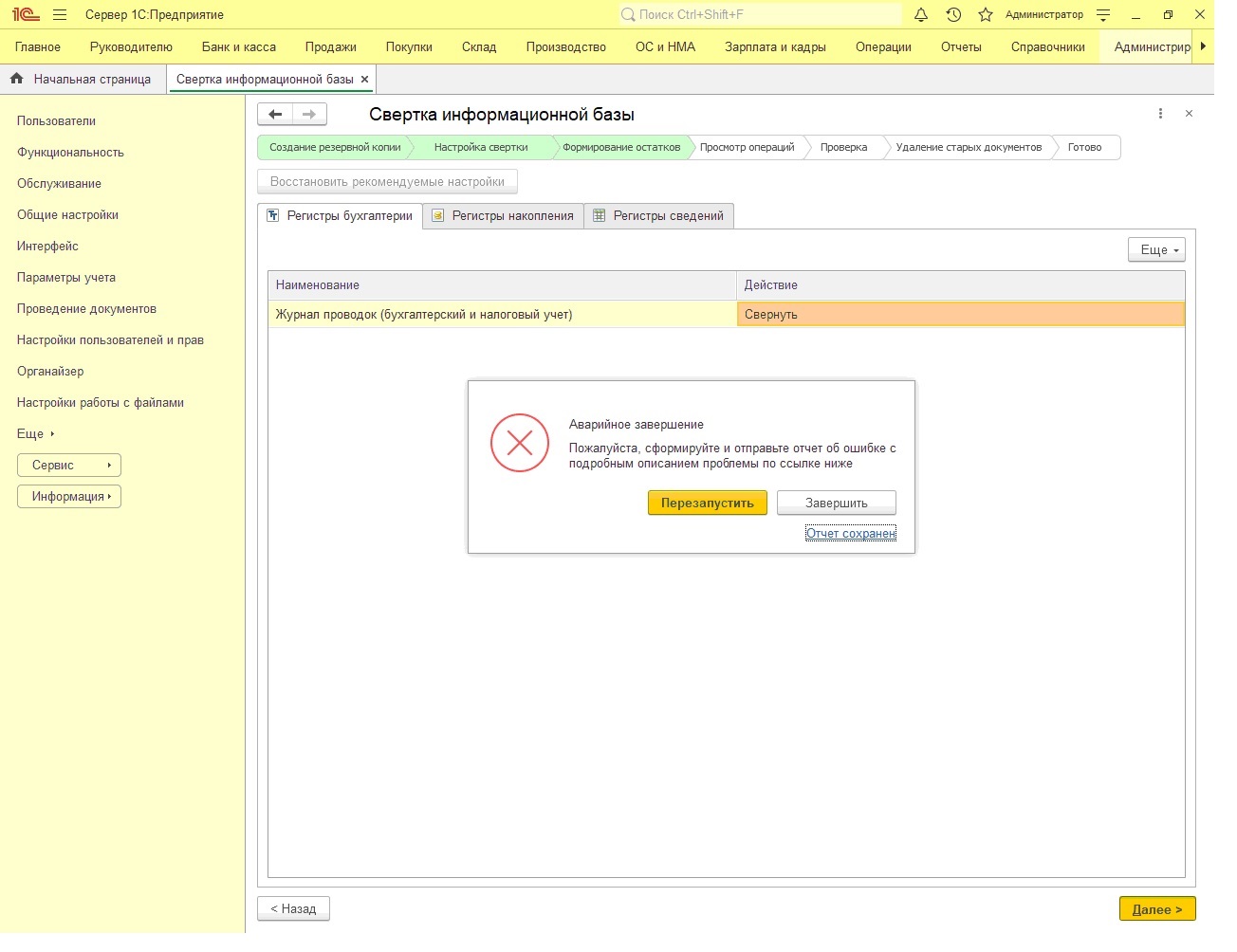Switch to the Начальная страница tab
This screenshot has width=1237, height=952.
(83, 80)
